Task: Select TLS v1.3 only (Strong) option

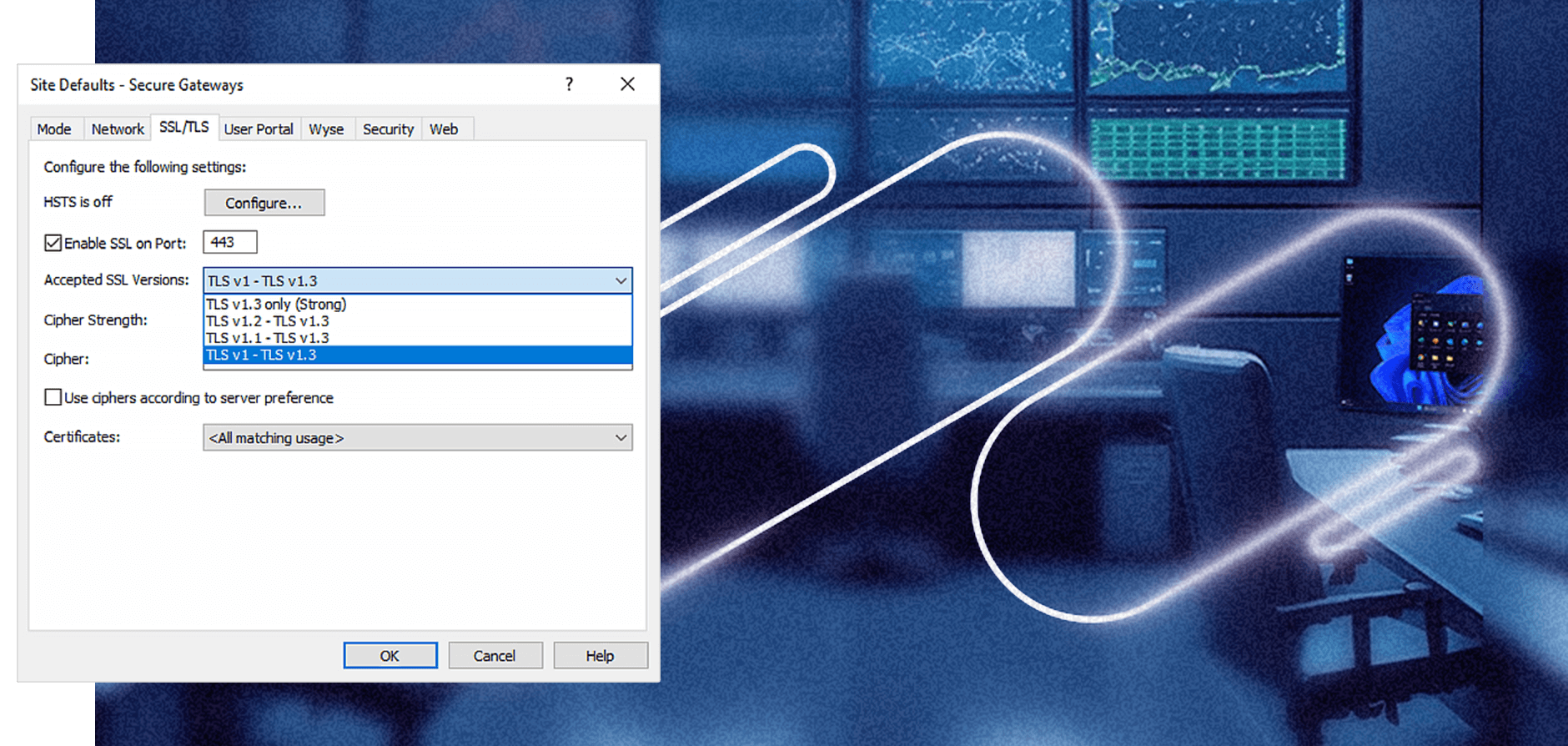Action: [x=418, y=304]
